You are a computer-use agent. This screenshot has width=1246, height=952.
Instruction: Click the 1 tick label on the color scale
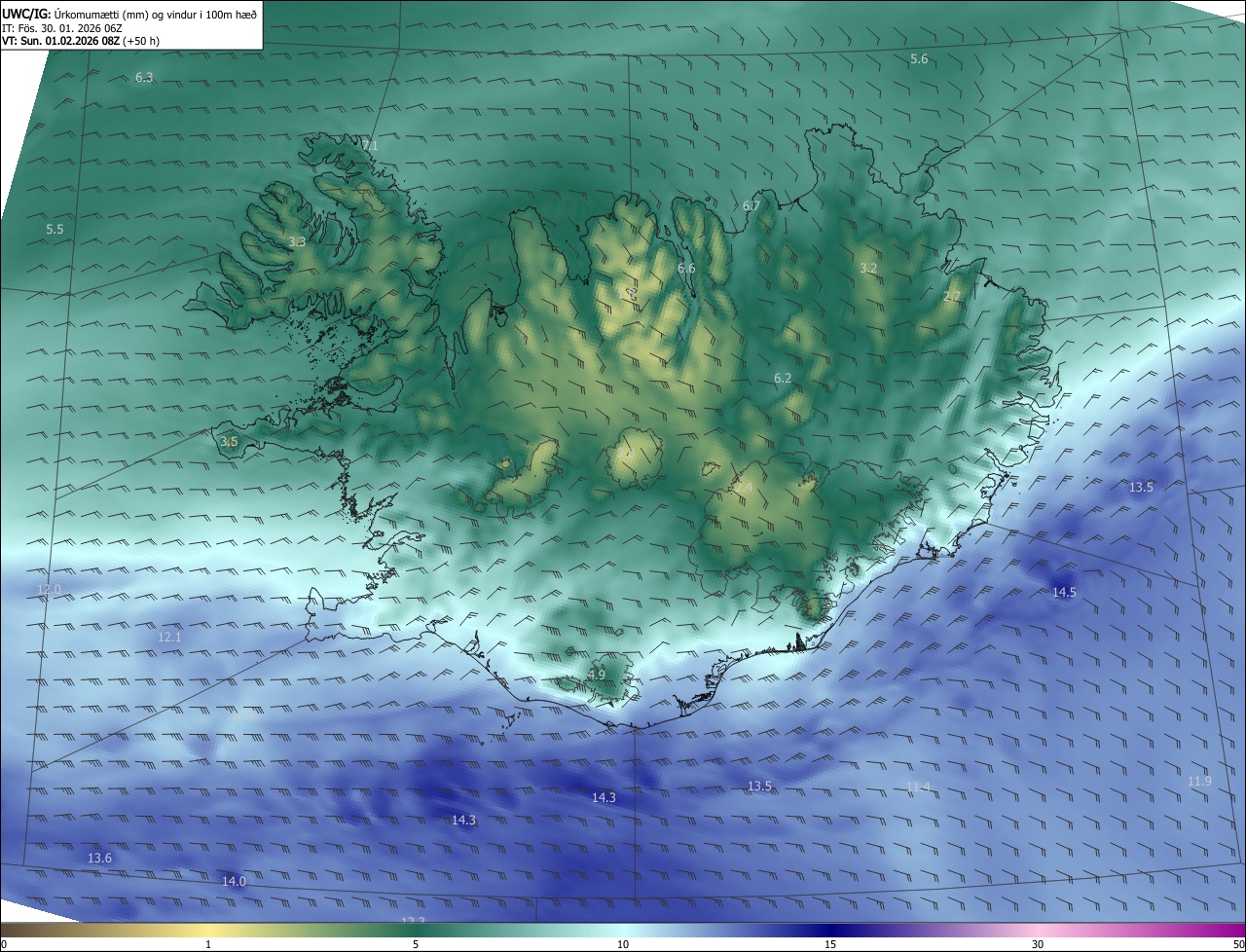(208, 944)
